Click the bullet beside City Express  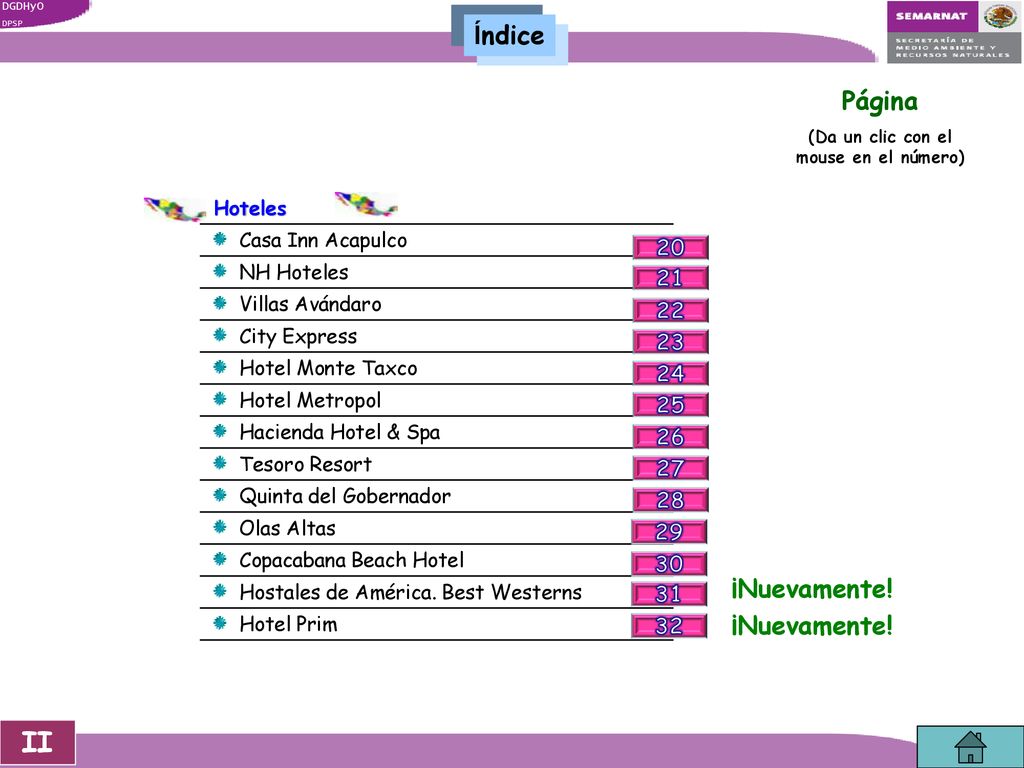click(220, 334)
